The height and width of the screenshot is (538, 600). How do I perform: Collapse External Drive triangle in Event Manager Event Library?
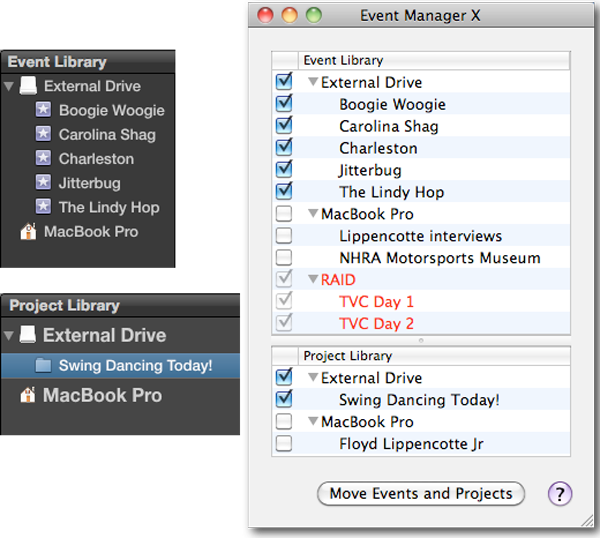tap(313, 82)
